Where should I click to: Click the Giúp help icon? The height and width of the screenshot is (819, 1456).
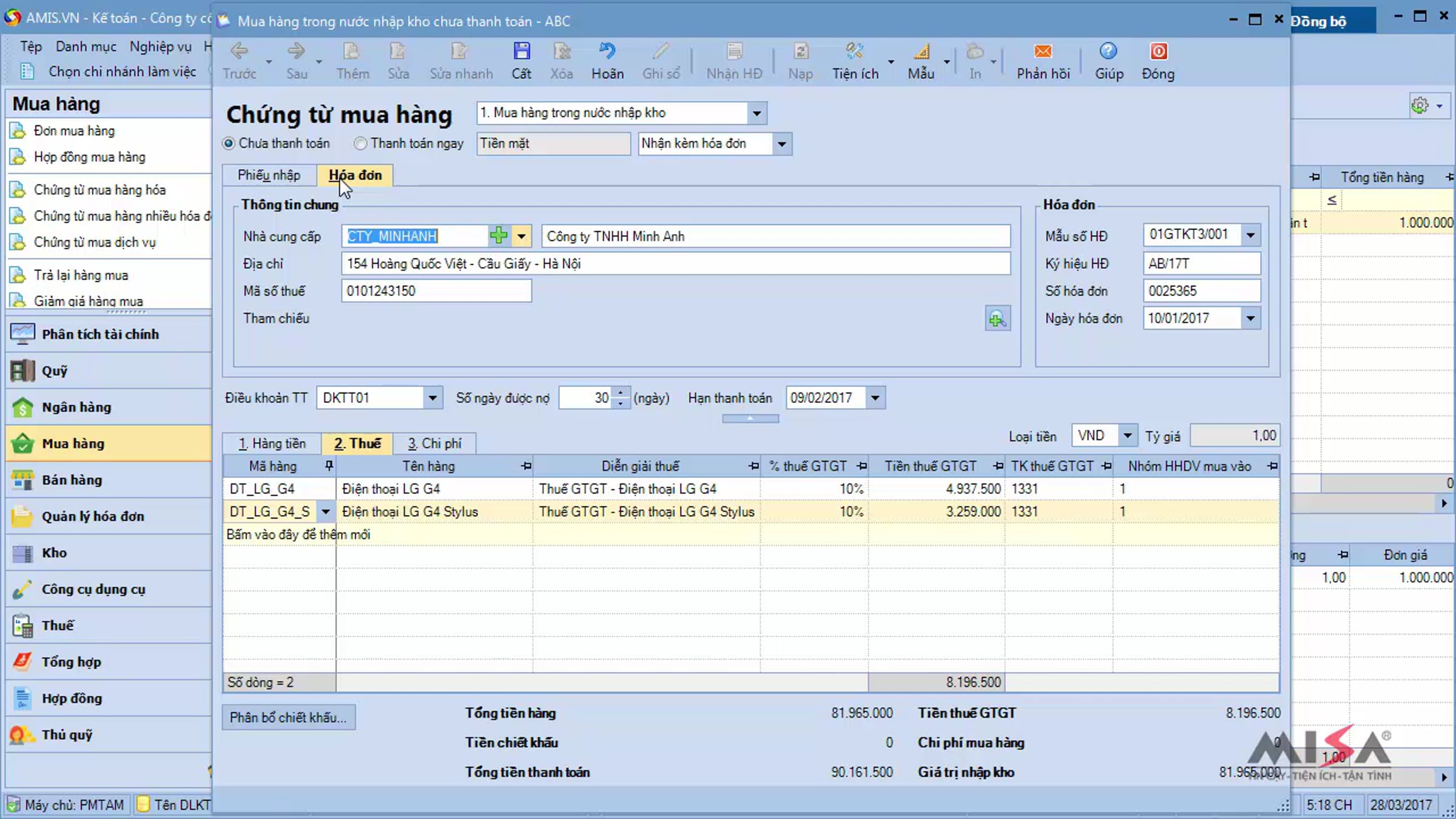pos(1108,52)
